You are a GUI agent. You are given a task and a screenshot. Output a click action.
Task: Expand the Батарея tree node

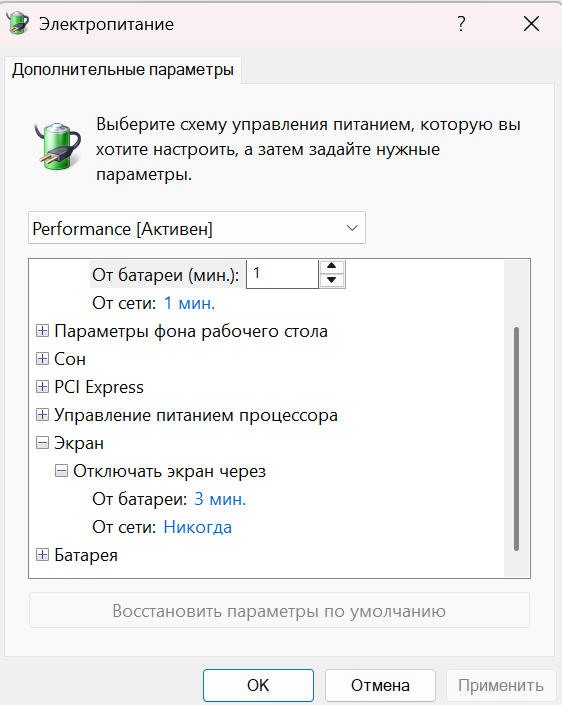[x=42, y=555]
